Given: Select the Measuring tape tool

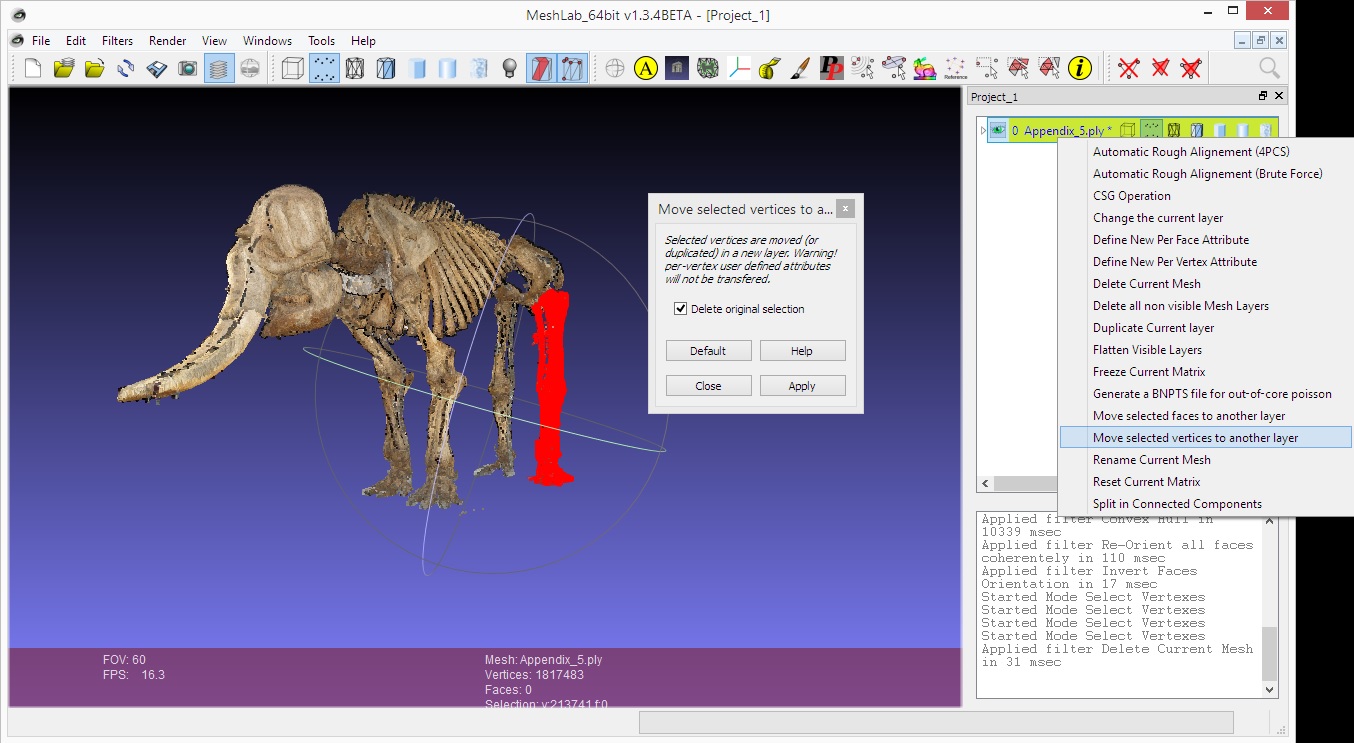Looking at the screenshot, I should coord(769,69).
